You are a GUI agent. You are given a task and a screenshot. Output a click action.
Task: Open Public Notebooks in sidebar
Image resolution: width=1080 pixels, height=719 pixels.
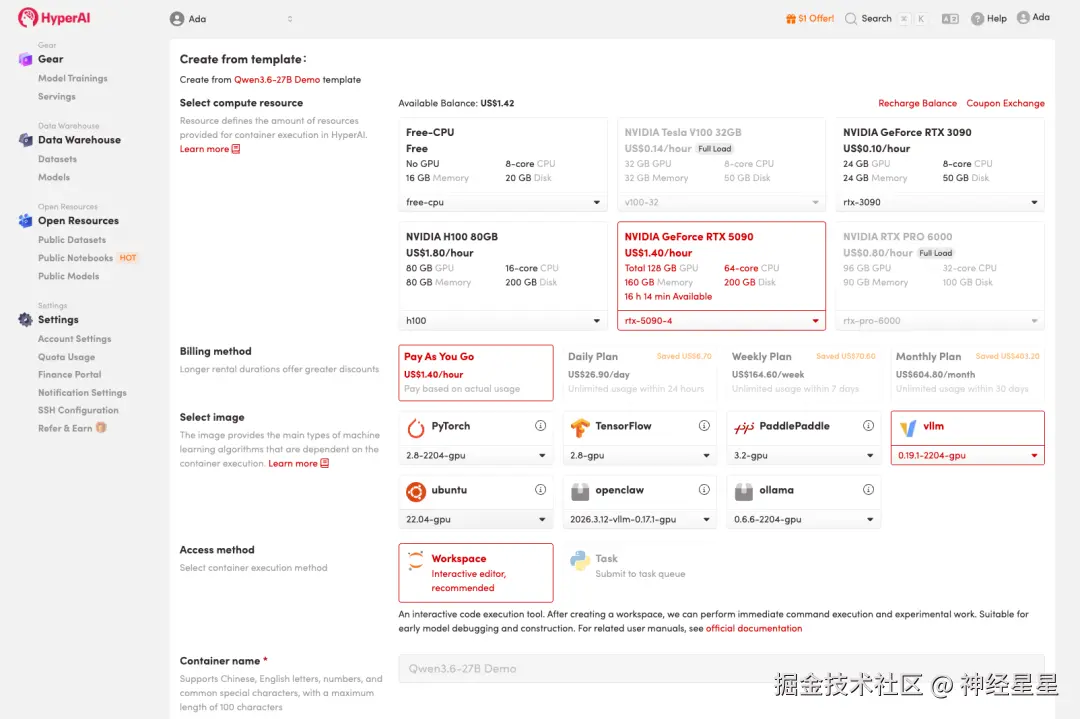(x=75, y=258)
